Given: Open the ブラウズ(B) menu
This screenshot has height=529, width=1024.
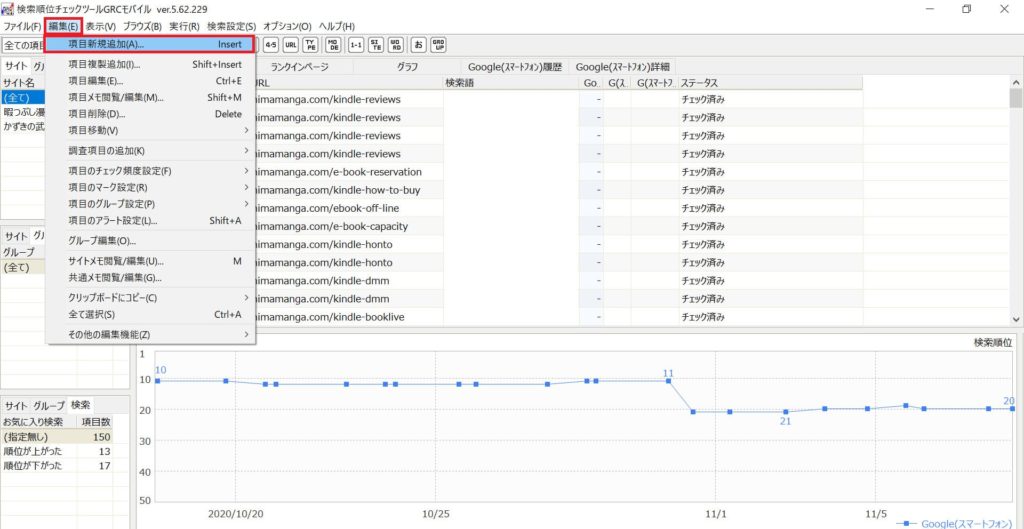Looking at the screenshot, I should tap(142, 26).
